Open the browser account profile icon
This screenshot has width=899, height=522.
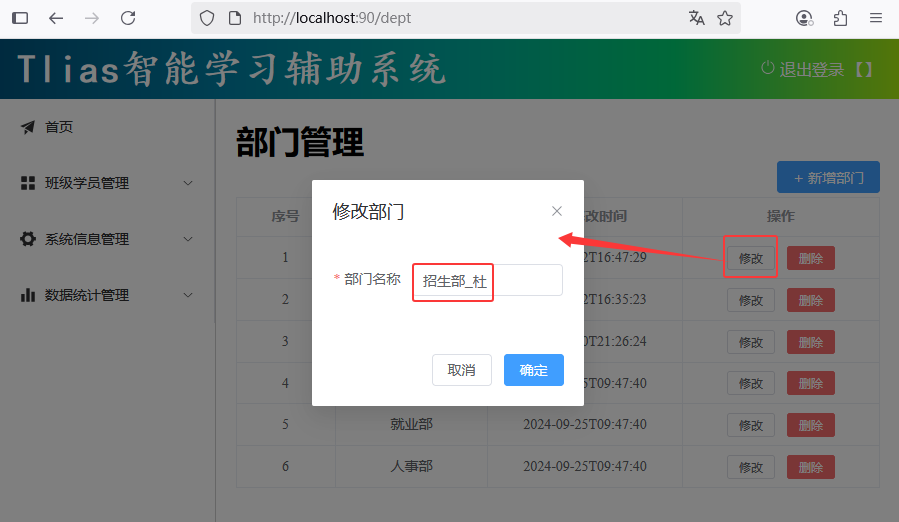coord(804,18)
